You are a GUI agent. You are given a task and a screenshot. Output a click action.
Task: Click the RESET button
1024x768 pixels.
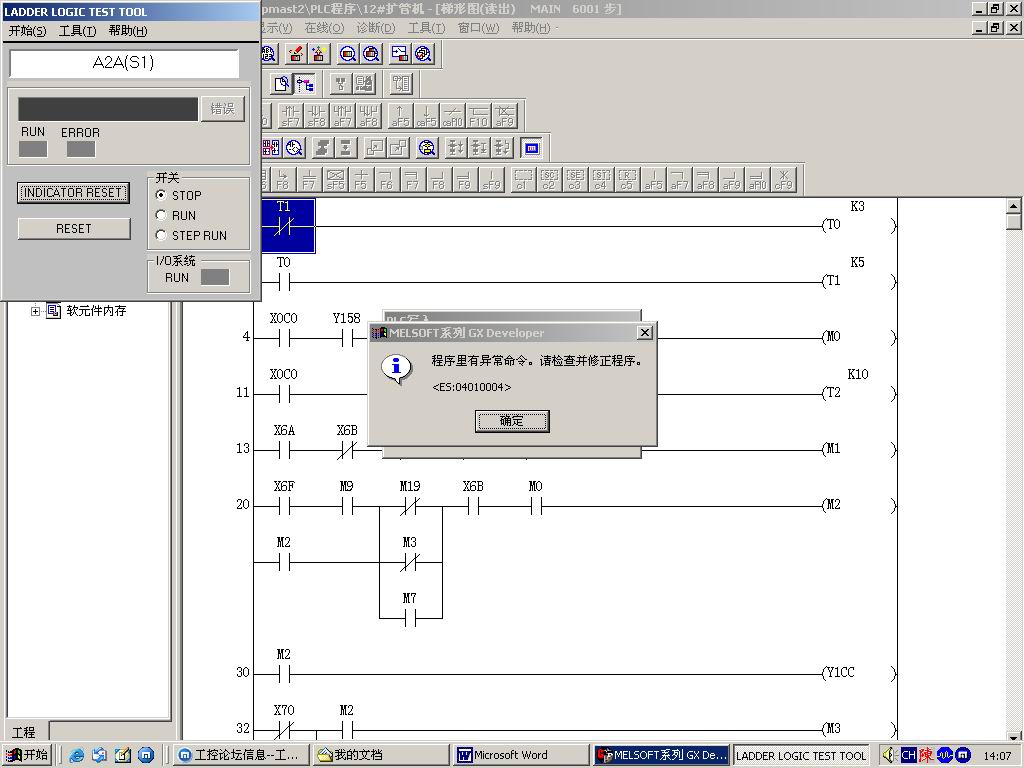[74, 229]
